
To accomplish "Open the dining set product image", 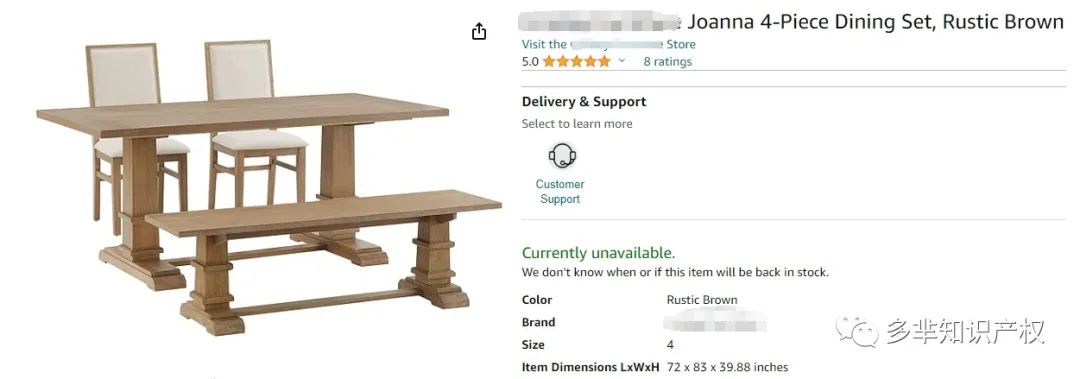I will [x=269, y=187].
